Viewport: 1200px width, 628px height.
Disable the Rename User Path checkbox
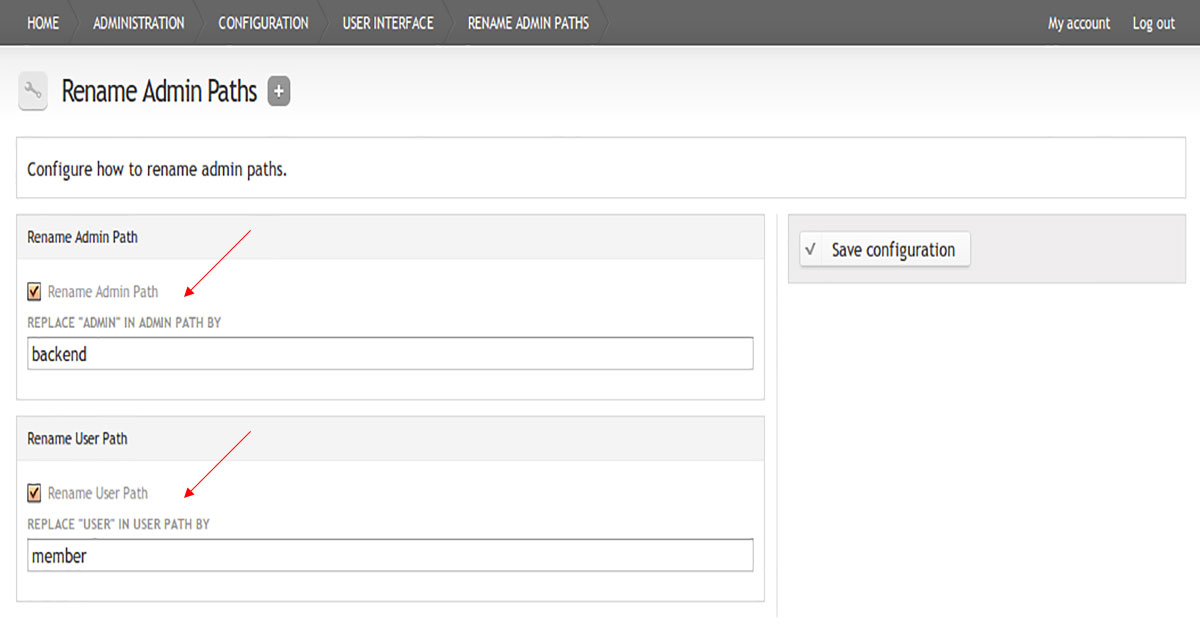tap(35, 493)
